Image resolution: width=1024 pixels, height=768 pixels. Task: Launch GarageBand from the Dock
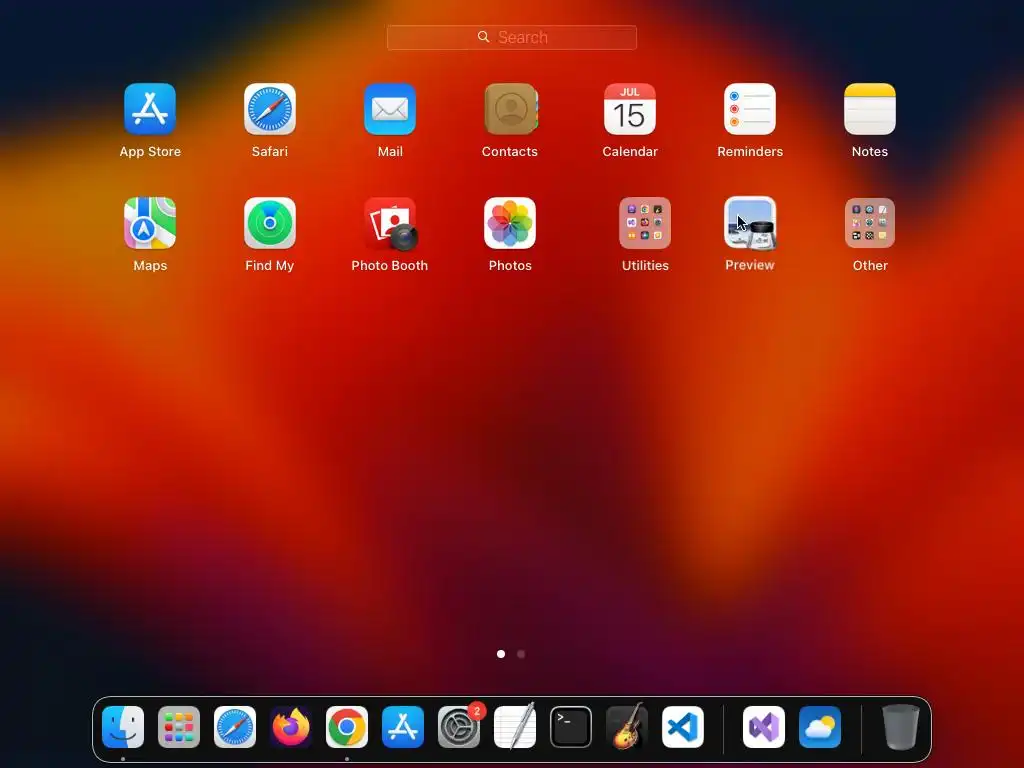tap(627, 727)
